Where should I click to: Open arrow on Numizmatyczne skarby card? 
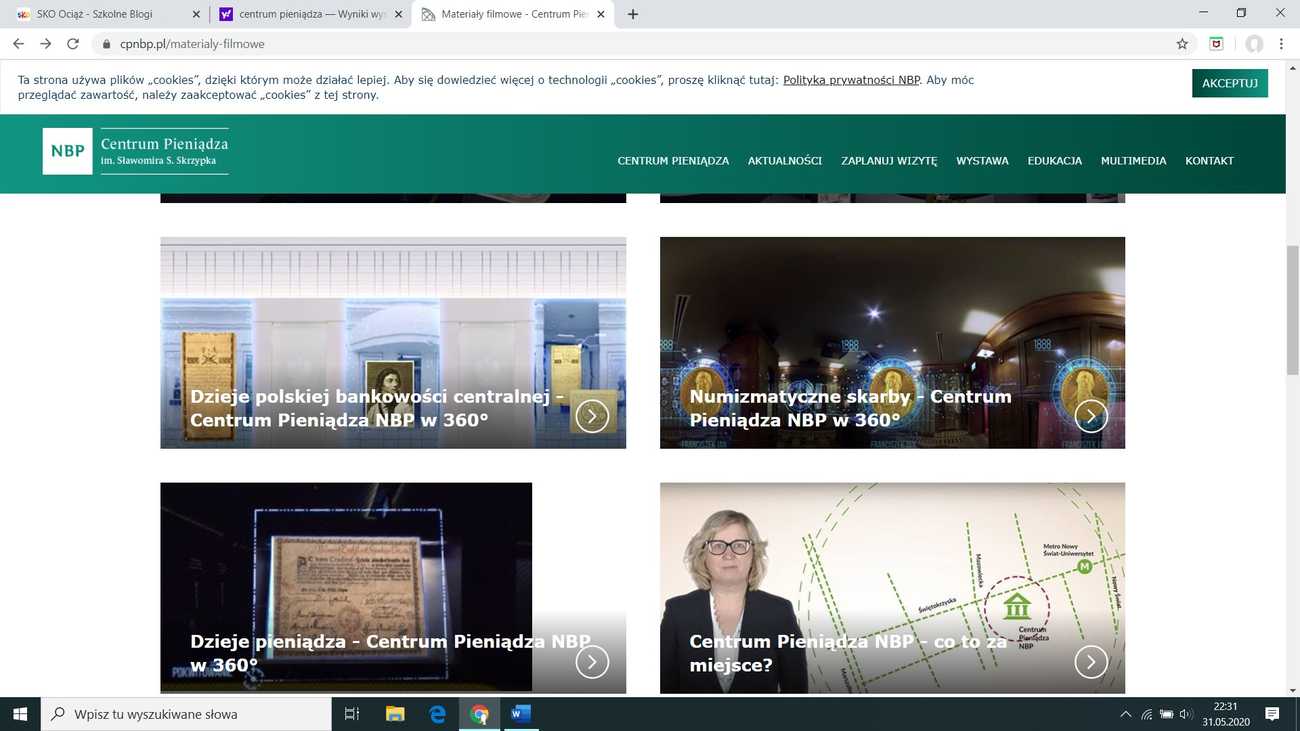click(x=1091, y=416)
